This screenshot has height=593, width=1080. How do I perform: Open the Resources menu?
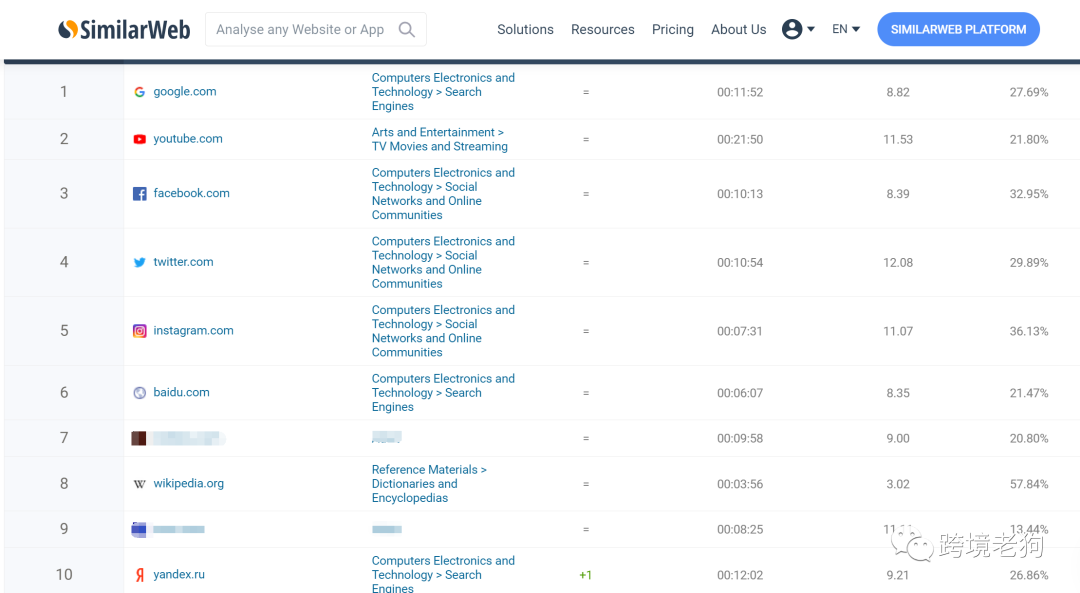[x=602, y=30]
